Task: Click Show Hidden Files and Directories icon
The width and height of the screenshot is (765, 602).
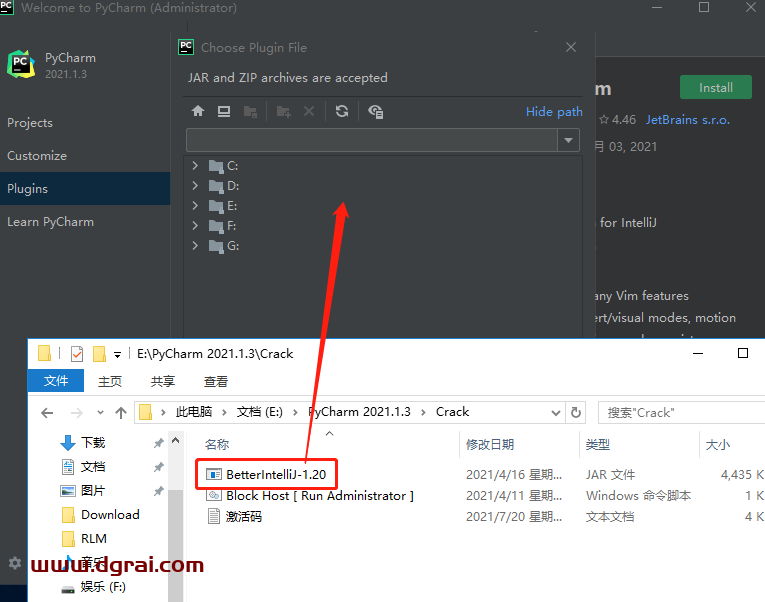Action: click(375, 112)
